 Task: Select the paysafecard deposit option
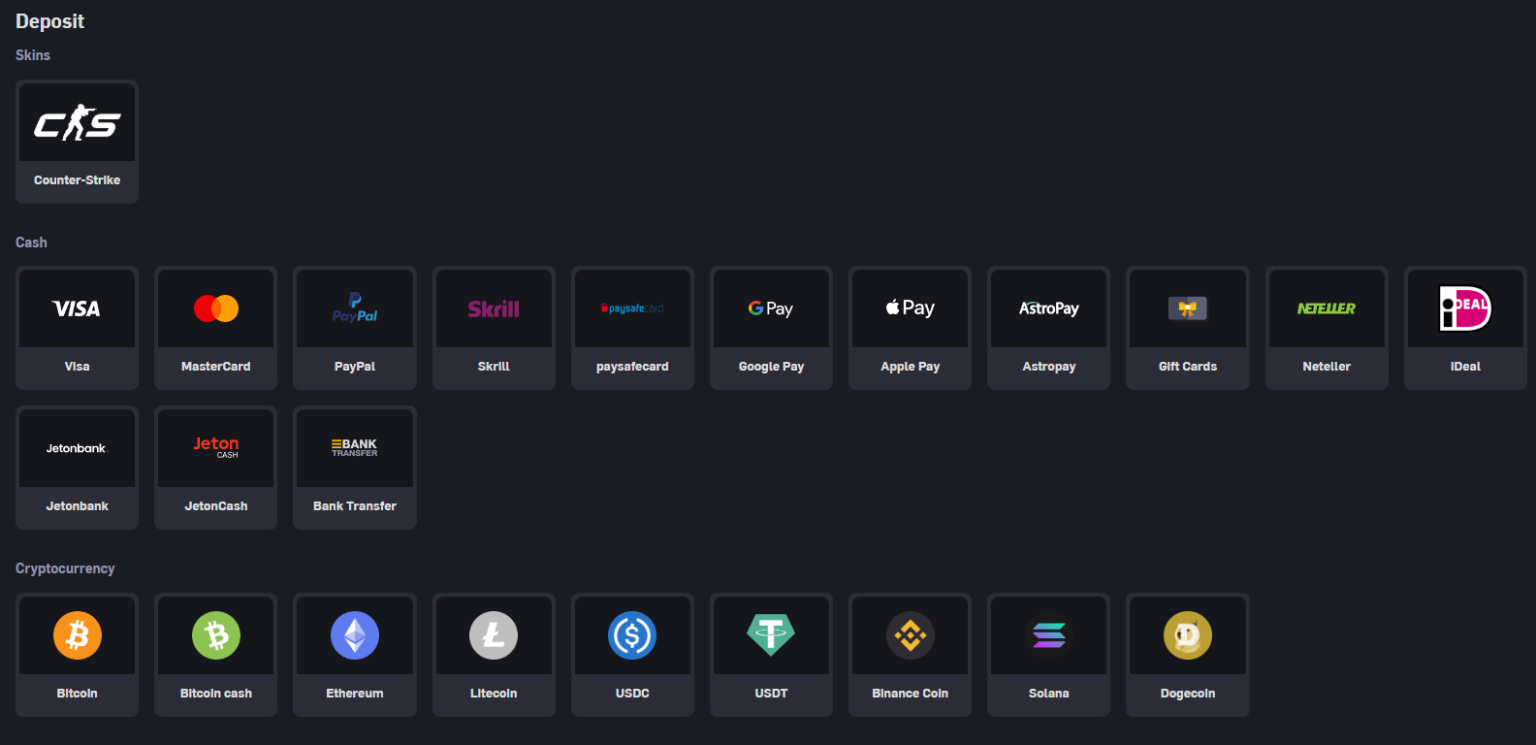633,328
